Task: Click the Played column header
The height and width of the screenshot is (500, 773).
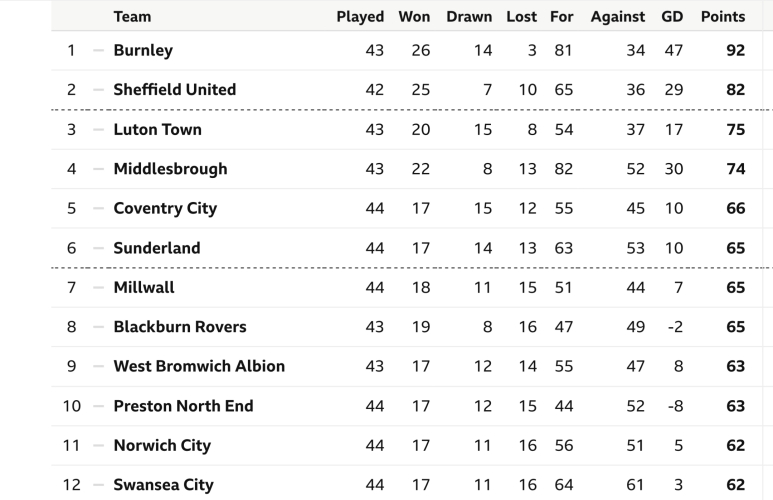Action: 360,16
